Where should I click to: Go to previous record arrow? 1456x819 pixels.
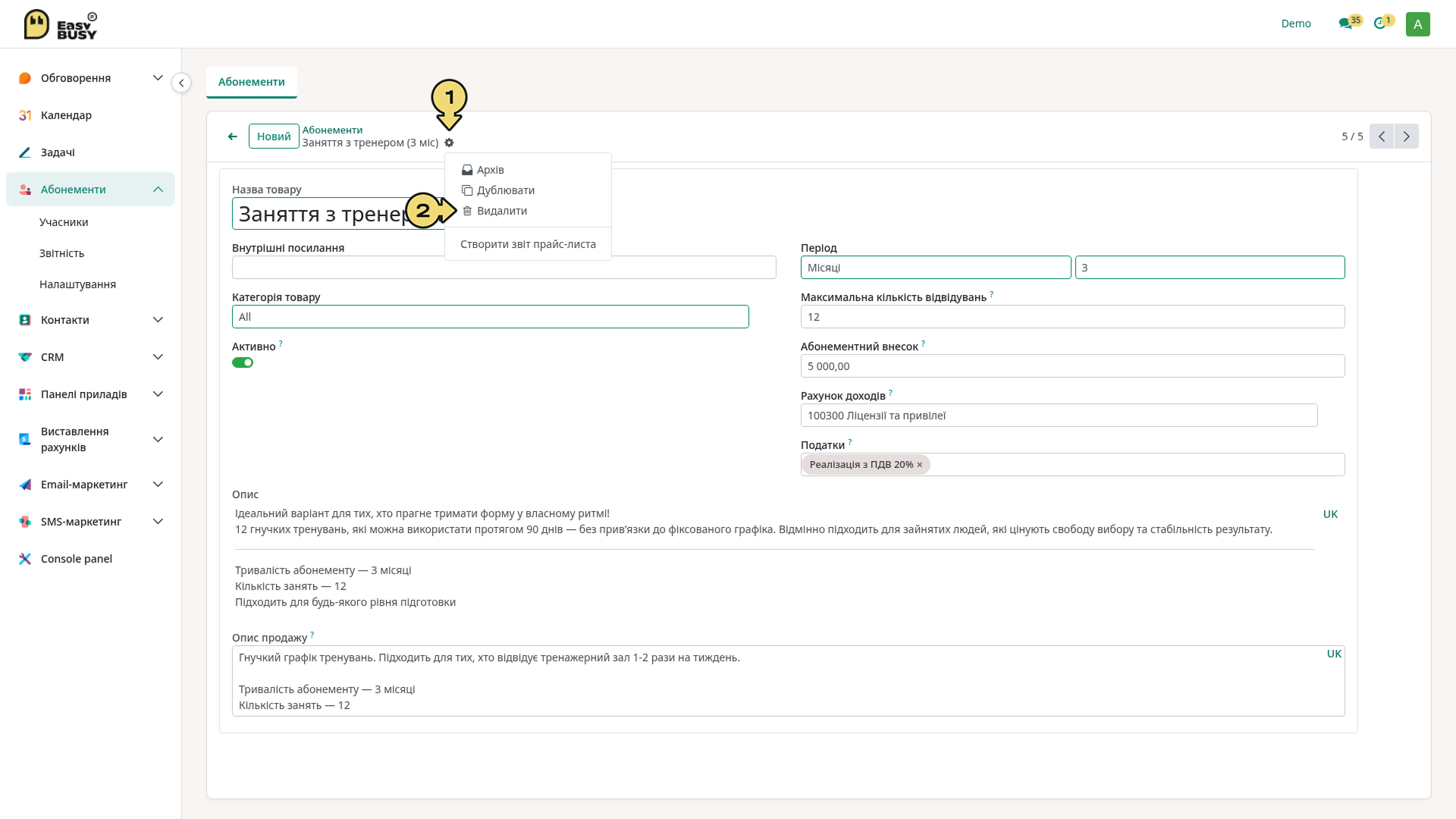[1382, 136]
